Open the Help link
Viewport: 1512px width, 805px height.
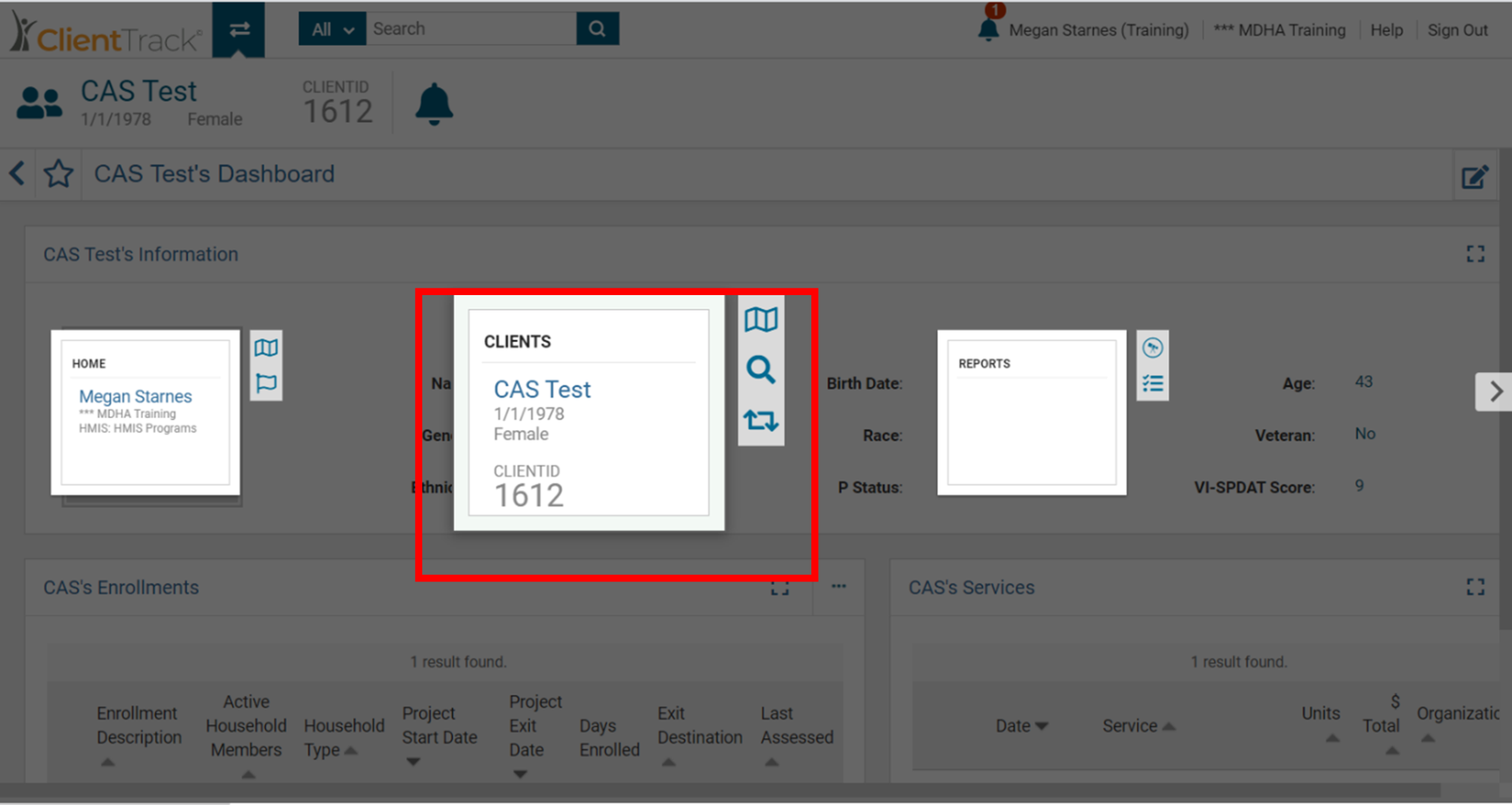(x=1386, y=30)
